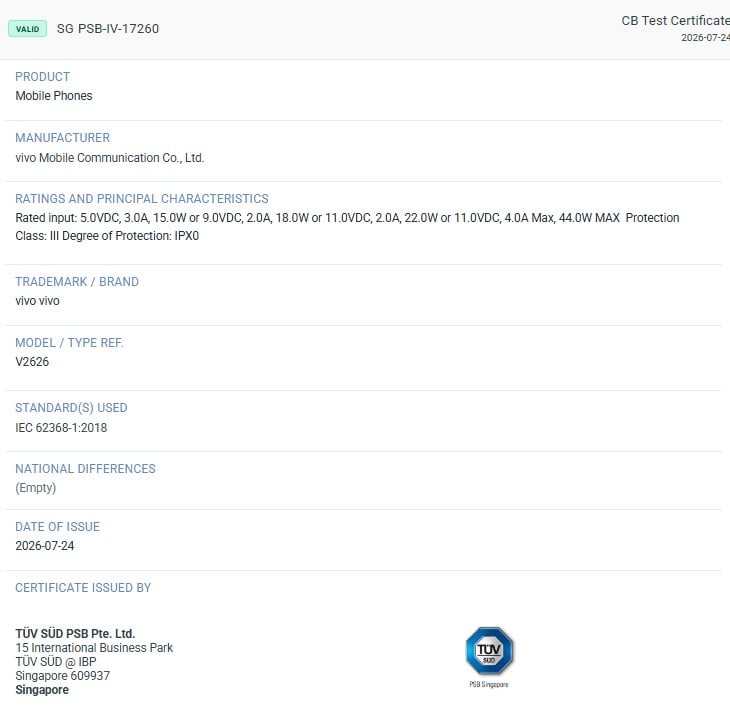Click the MANUFACTURER section label
Viewport: 730px width, 709px height.
(x=62, y=138)
